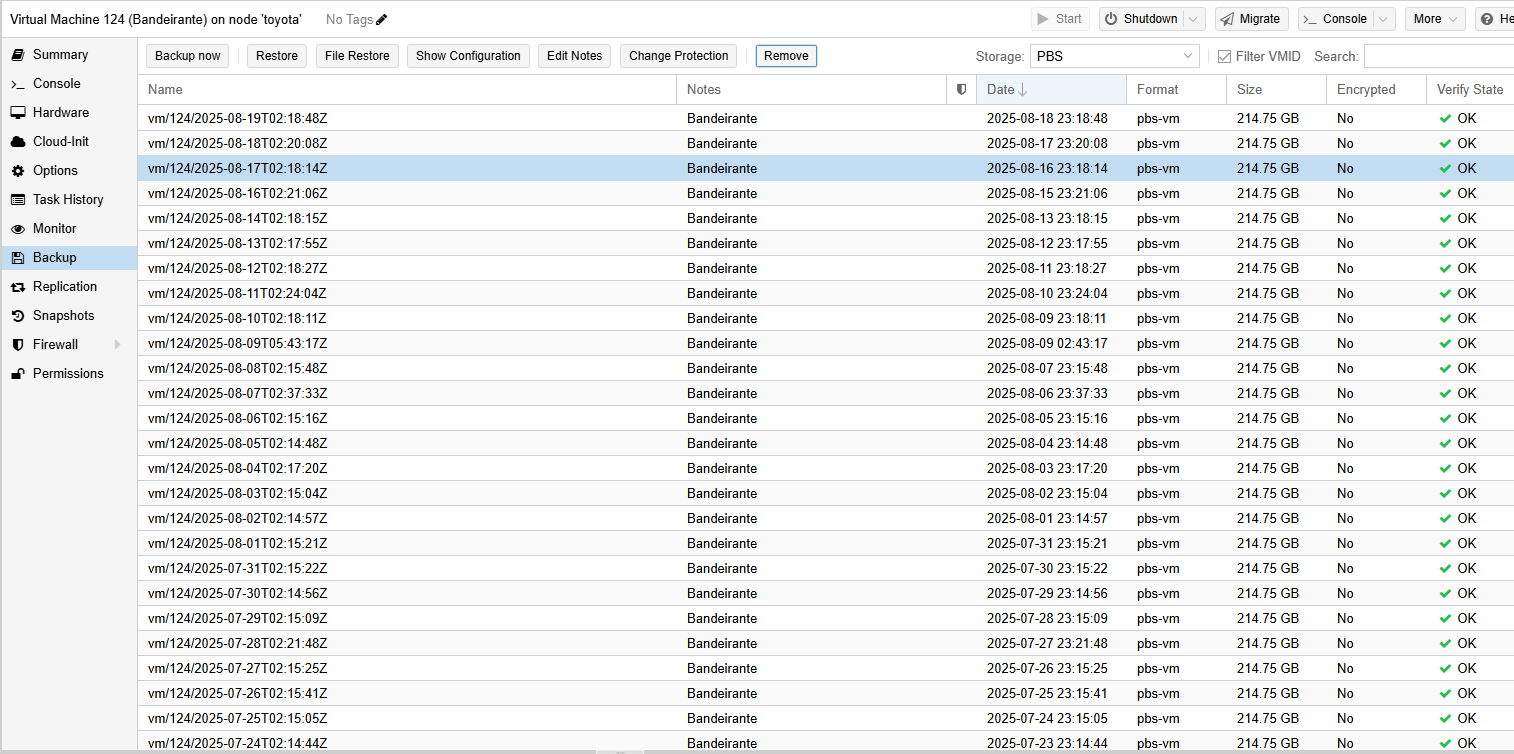Image resolution: width=1514 pixels, height=754 pixels.
Task: Open the Task History tab
Action: [67, 199]
